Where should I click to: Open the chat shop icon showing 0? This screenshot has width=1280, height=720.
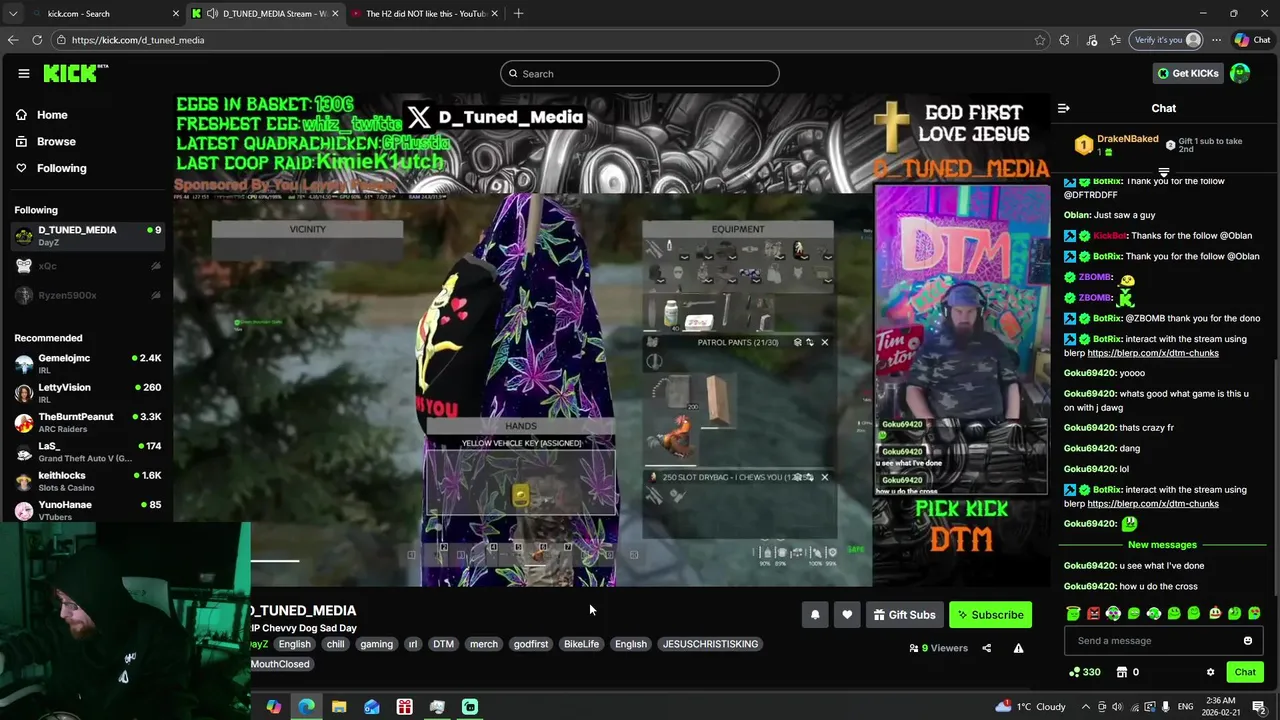pos(1127,672)
